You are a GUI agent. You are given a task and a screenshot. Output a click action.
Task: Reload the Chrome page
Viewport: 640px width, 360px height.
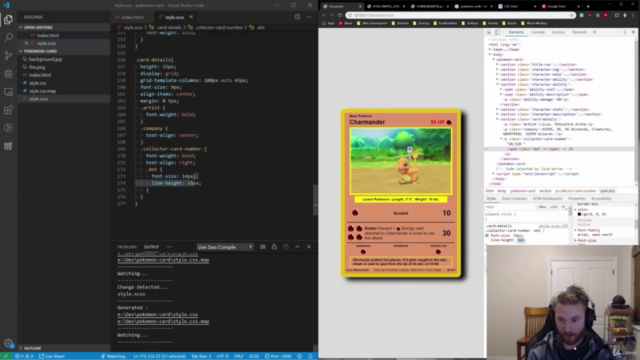tap(340, 15)
